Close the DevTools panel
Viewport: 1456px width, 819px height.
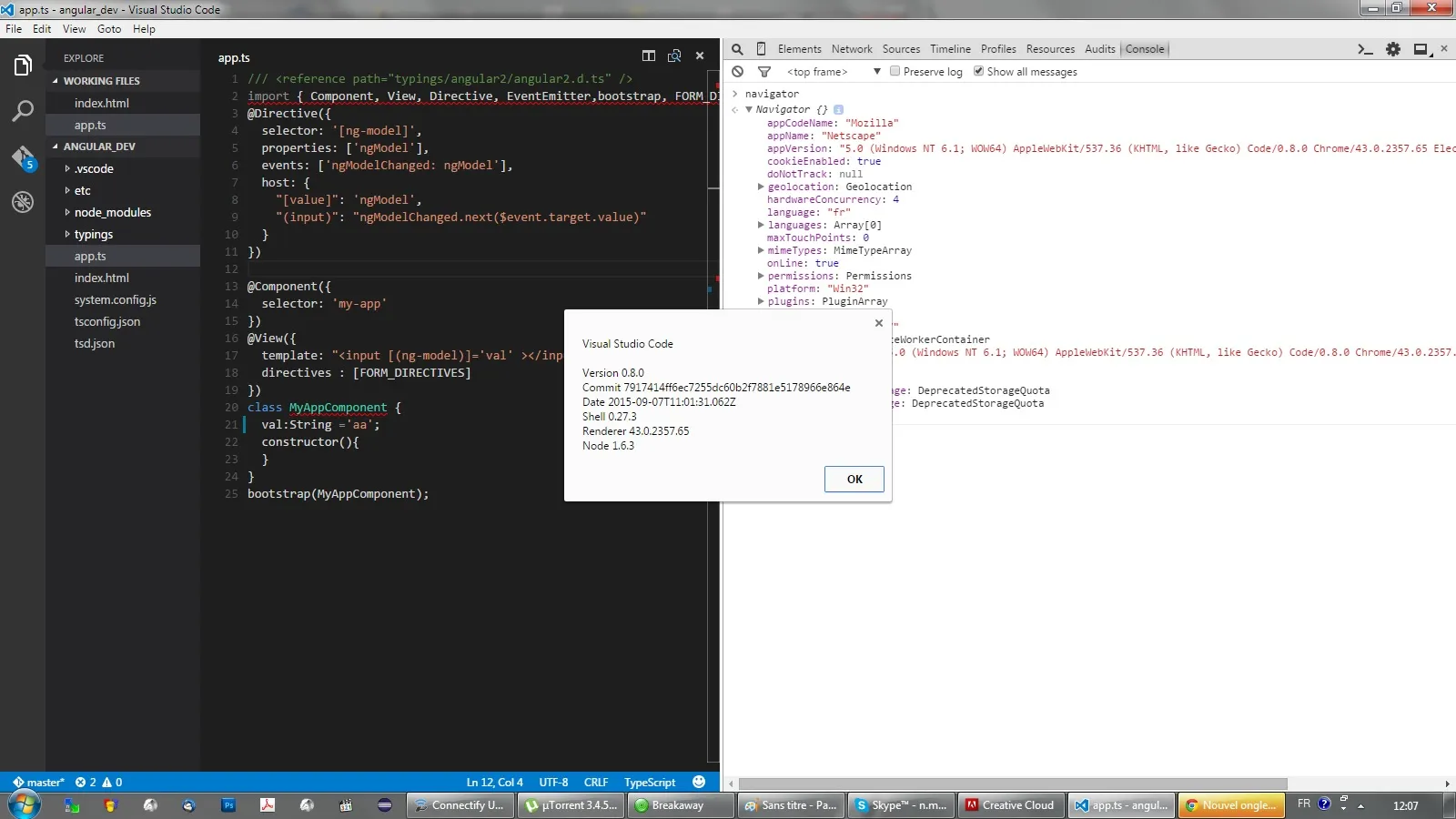(1444, 48)
